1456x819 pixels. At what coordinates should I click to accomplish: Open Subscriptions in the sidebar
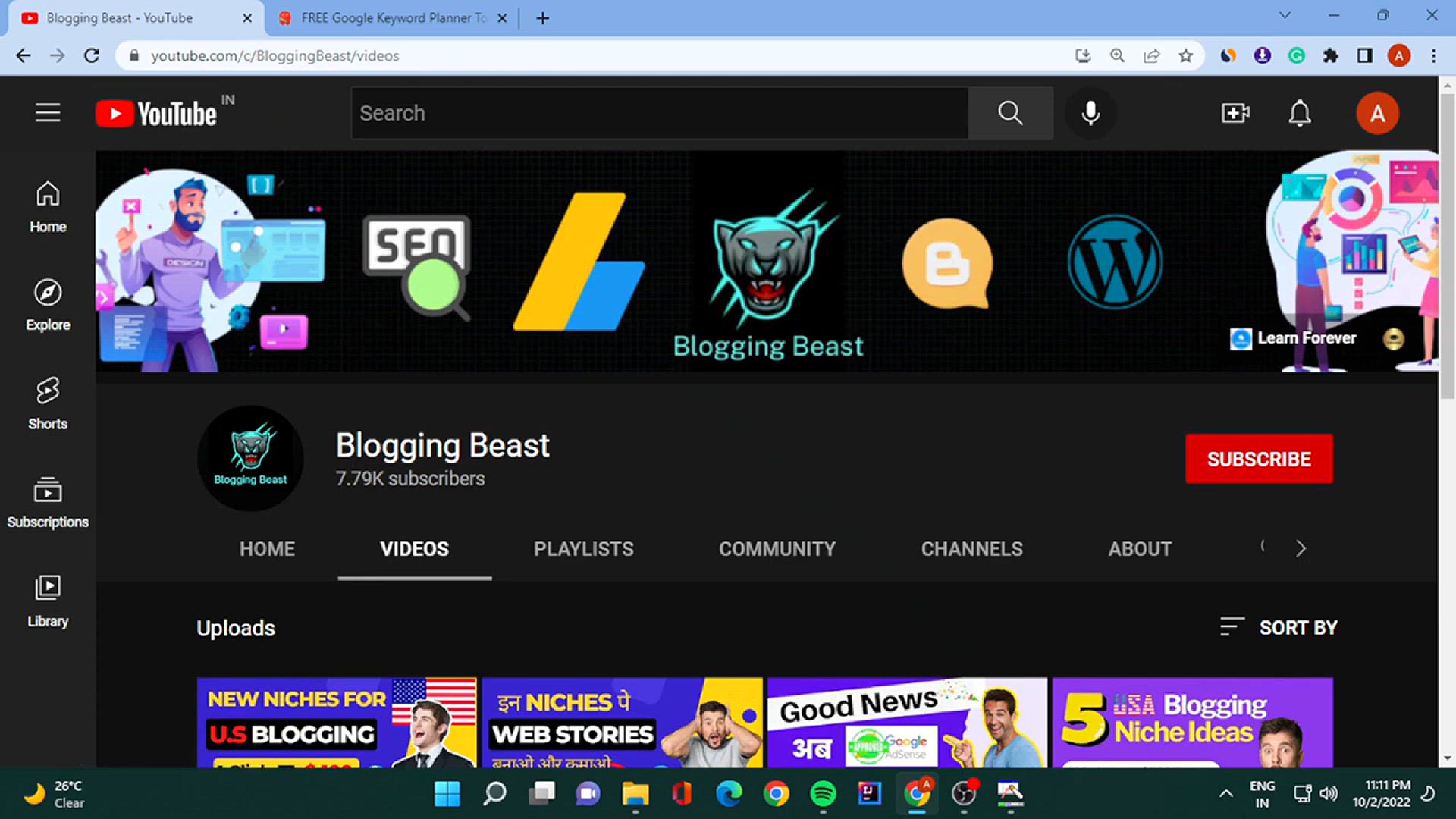(x=48, y=502)
